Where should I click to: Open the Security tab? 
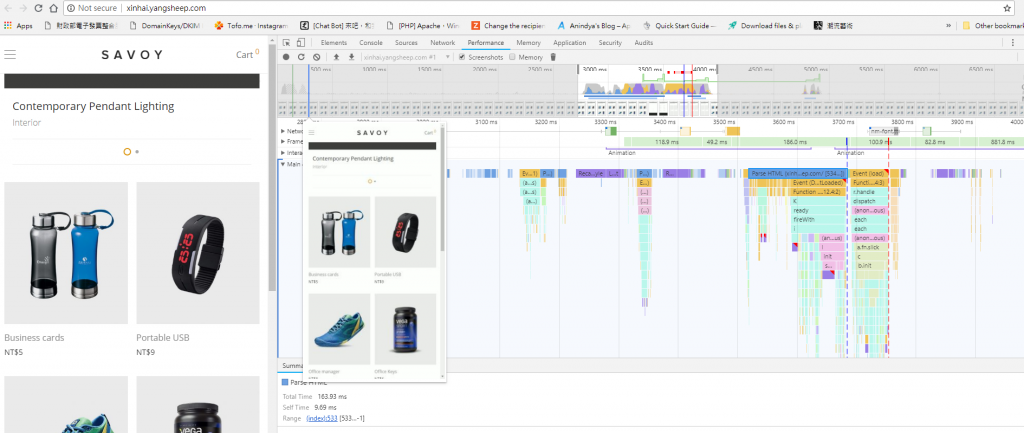(x=610, y=42)
